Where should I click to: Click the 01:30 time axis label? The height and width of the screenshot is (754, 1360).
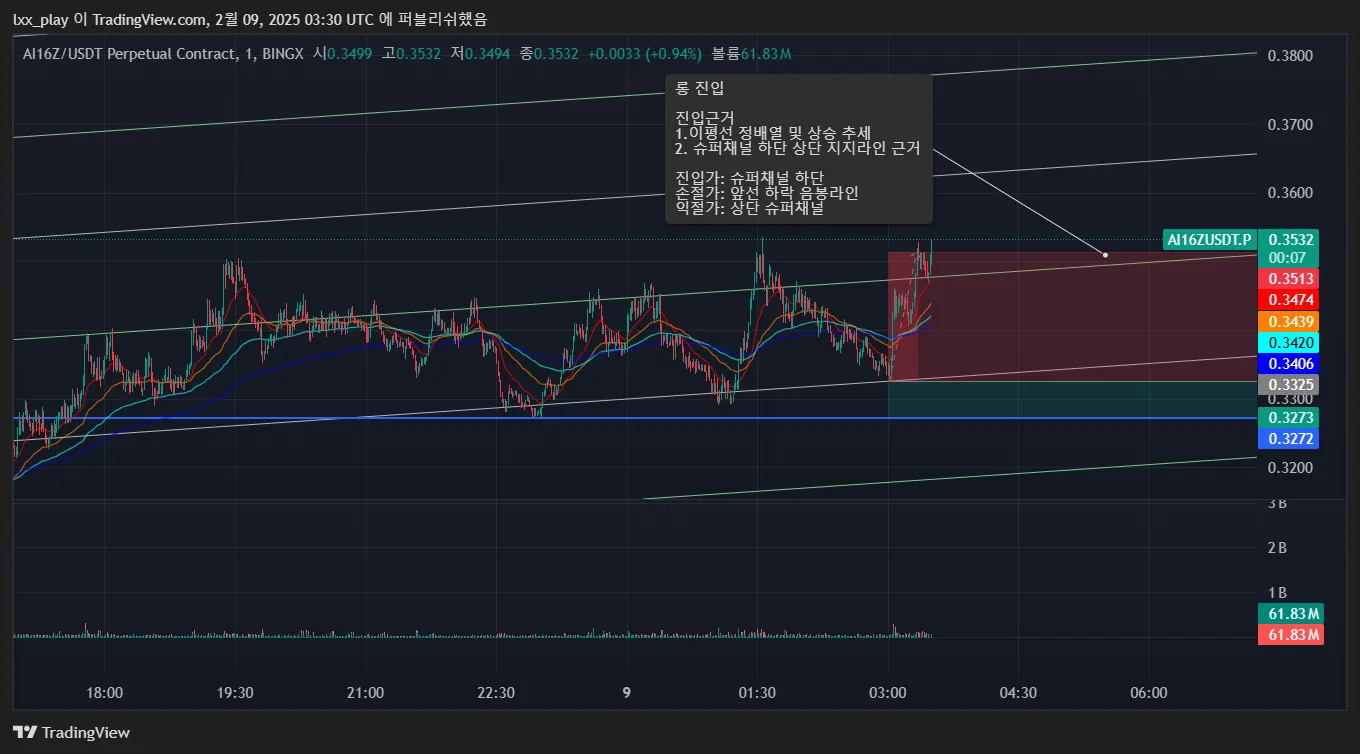coord(757,693)
